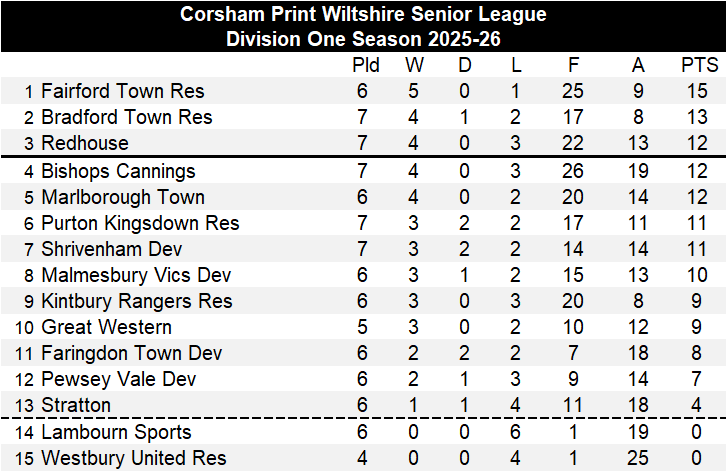Select Purton Kingsdown Res in the table
Screen dimensions: 726x471
tap(140, 223)
